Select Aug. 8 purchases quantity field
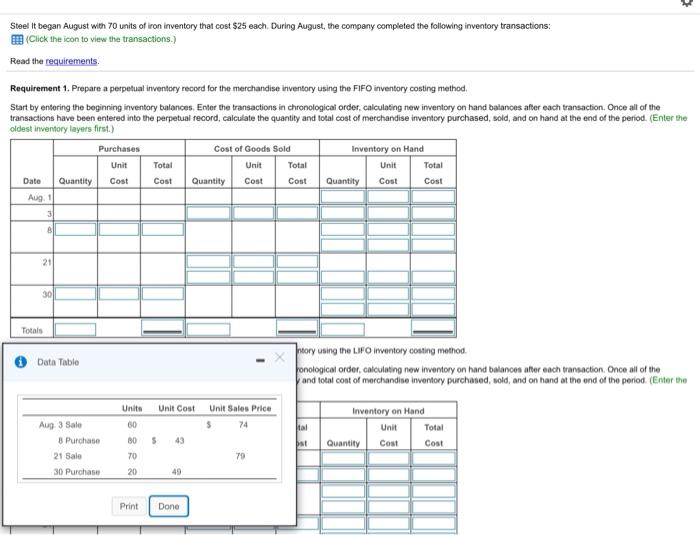The width and height of the screenshot is (700, 535). 75,229
